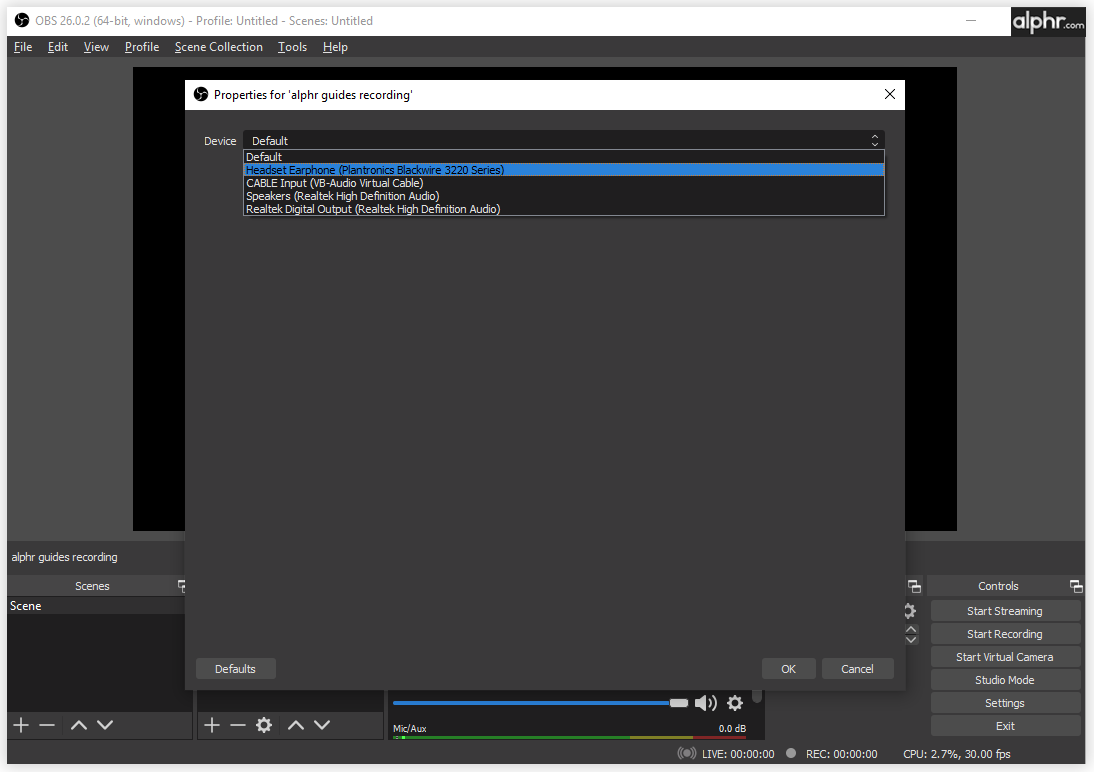Open Settings from Controls panel

pyautogui.click(x=1005, y=703)
